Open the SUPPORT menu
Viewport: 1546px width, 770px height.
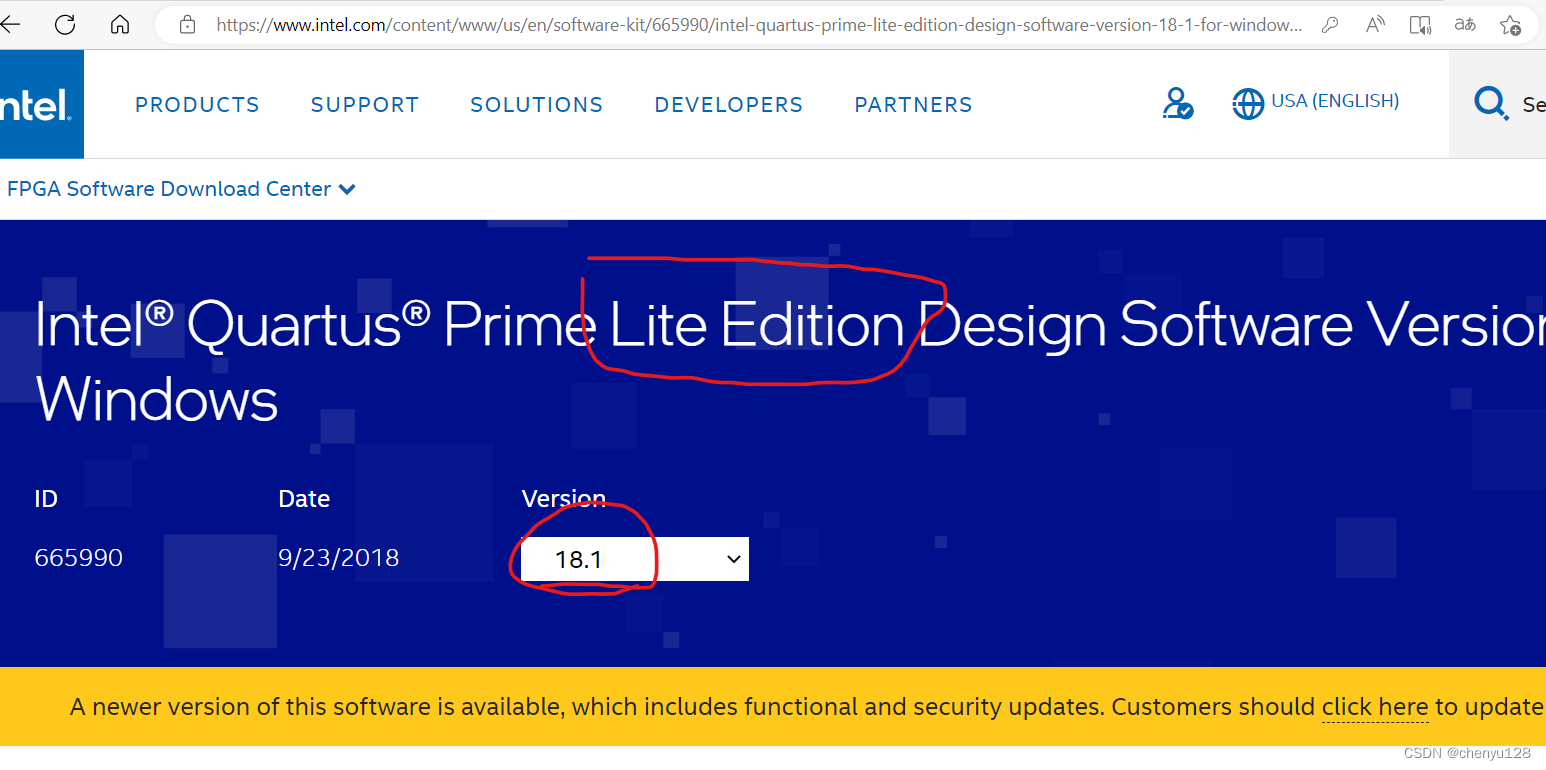click(x=365, y=105)
